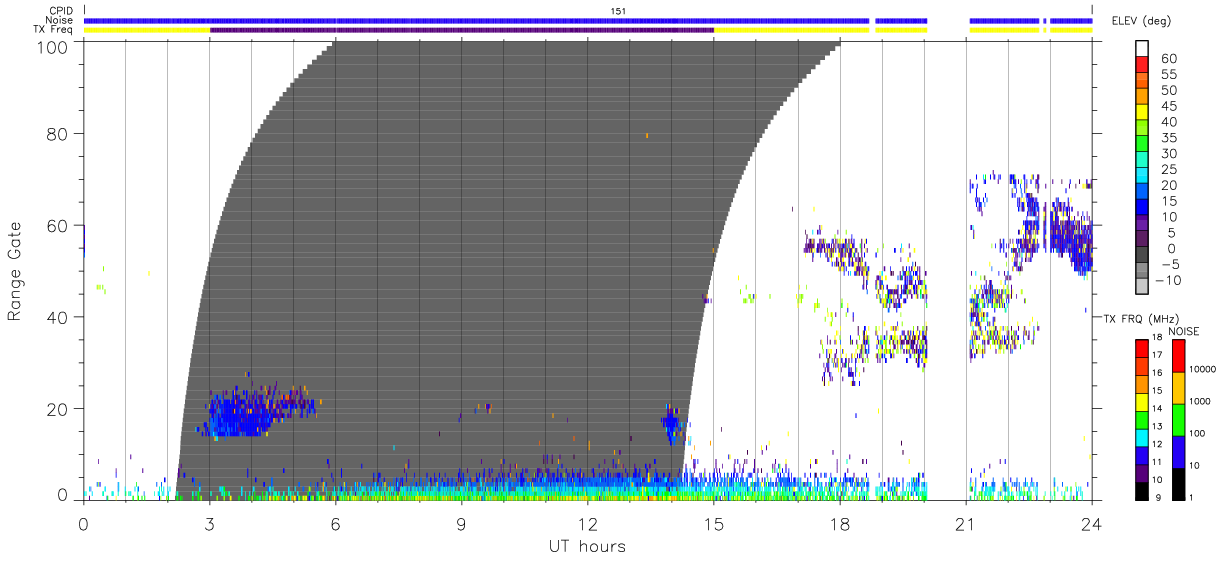Pick the red swatch on NOISE colorbar
The width and height of the screenshot is (1228, 567).
point(1178,356)
